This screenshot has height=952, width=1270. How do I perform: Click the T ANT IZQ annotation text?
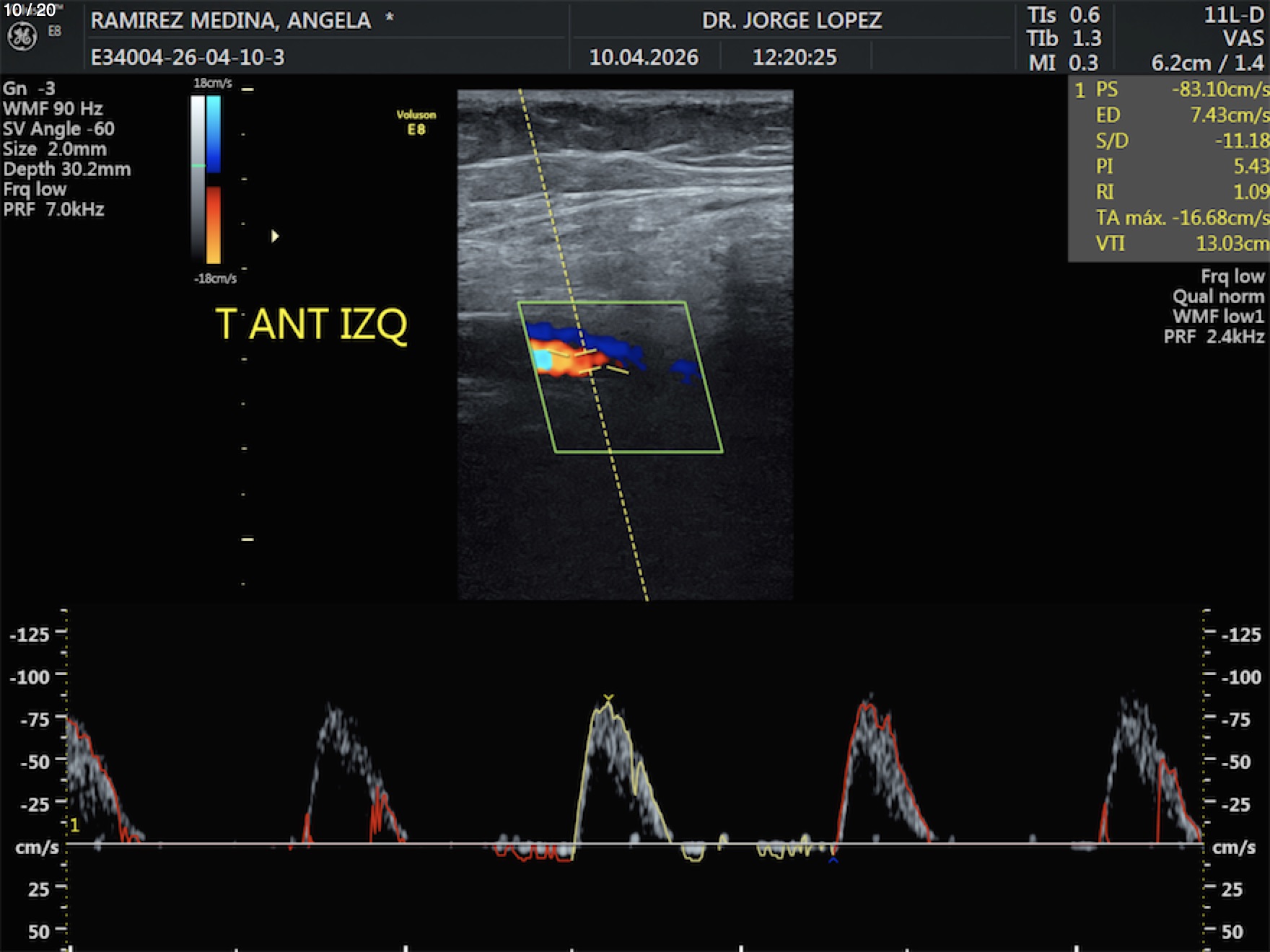(311, 324)
